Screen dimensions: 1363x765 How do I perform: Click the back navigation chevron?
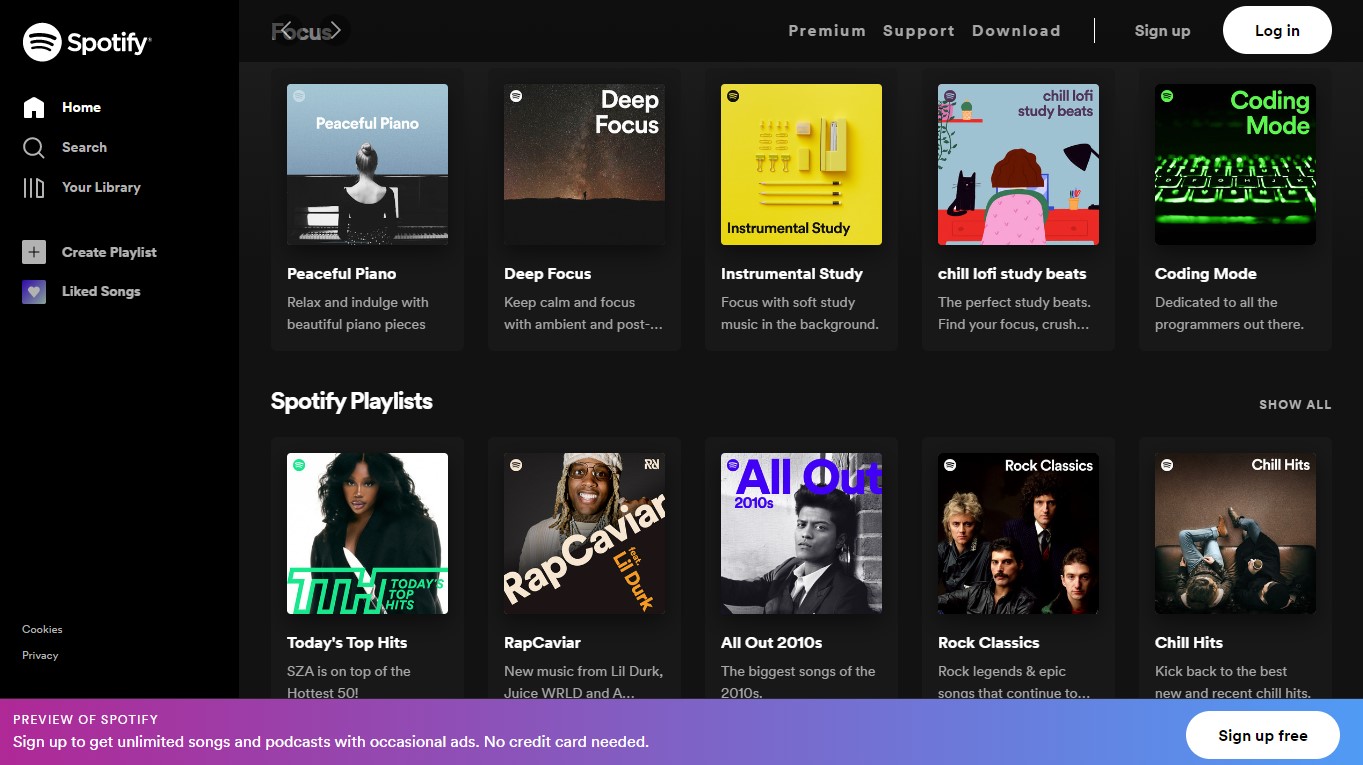[x=287, y=31]
